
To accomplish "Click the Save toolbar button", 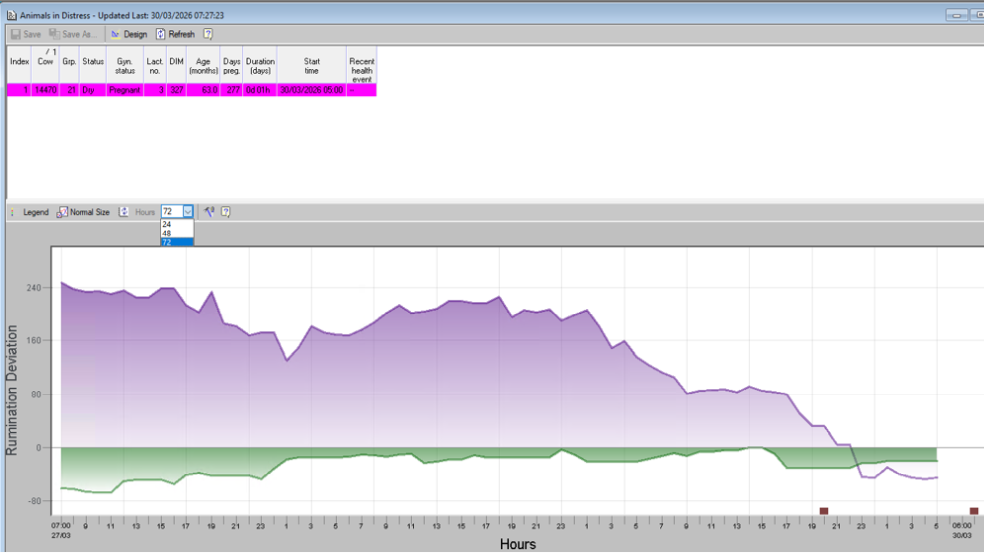I will [x=26, y=34].
